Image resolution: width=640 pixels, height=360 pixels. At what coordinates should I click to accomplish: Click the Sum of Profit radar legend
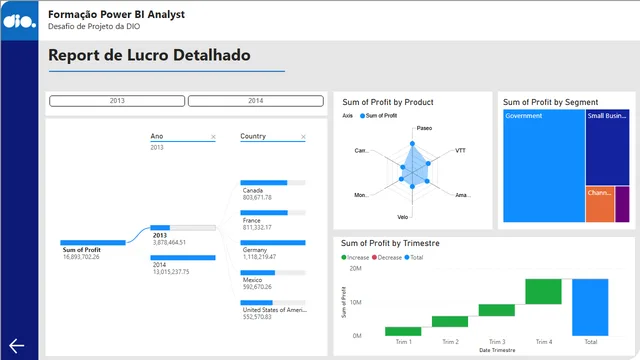378,116
